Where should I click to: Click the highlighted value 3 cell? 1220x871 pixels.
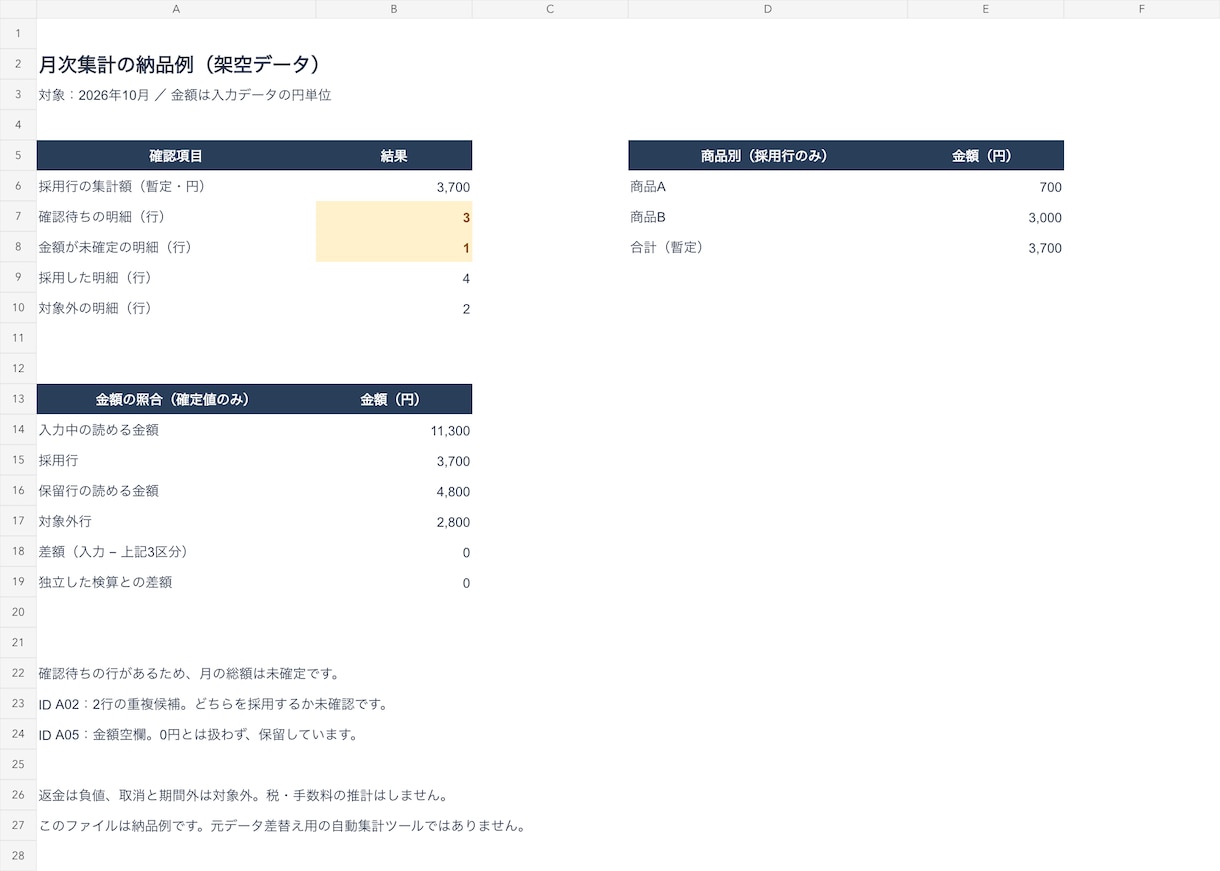pyautogui.click(x=394, y=216)
